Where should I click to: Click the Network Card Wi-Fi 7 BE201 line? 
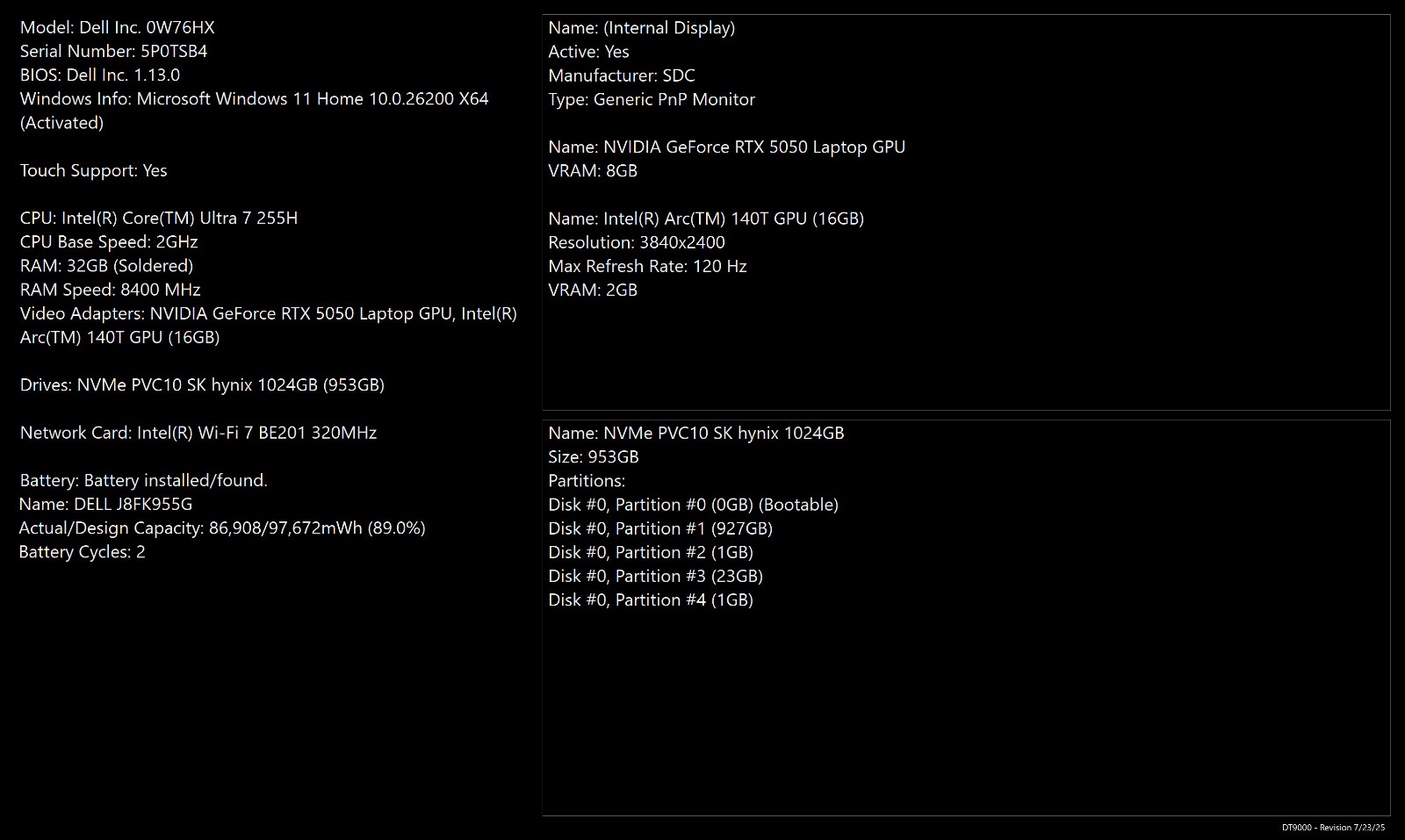tap(198, 433)
